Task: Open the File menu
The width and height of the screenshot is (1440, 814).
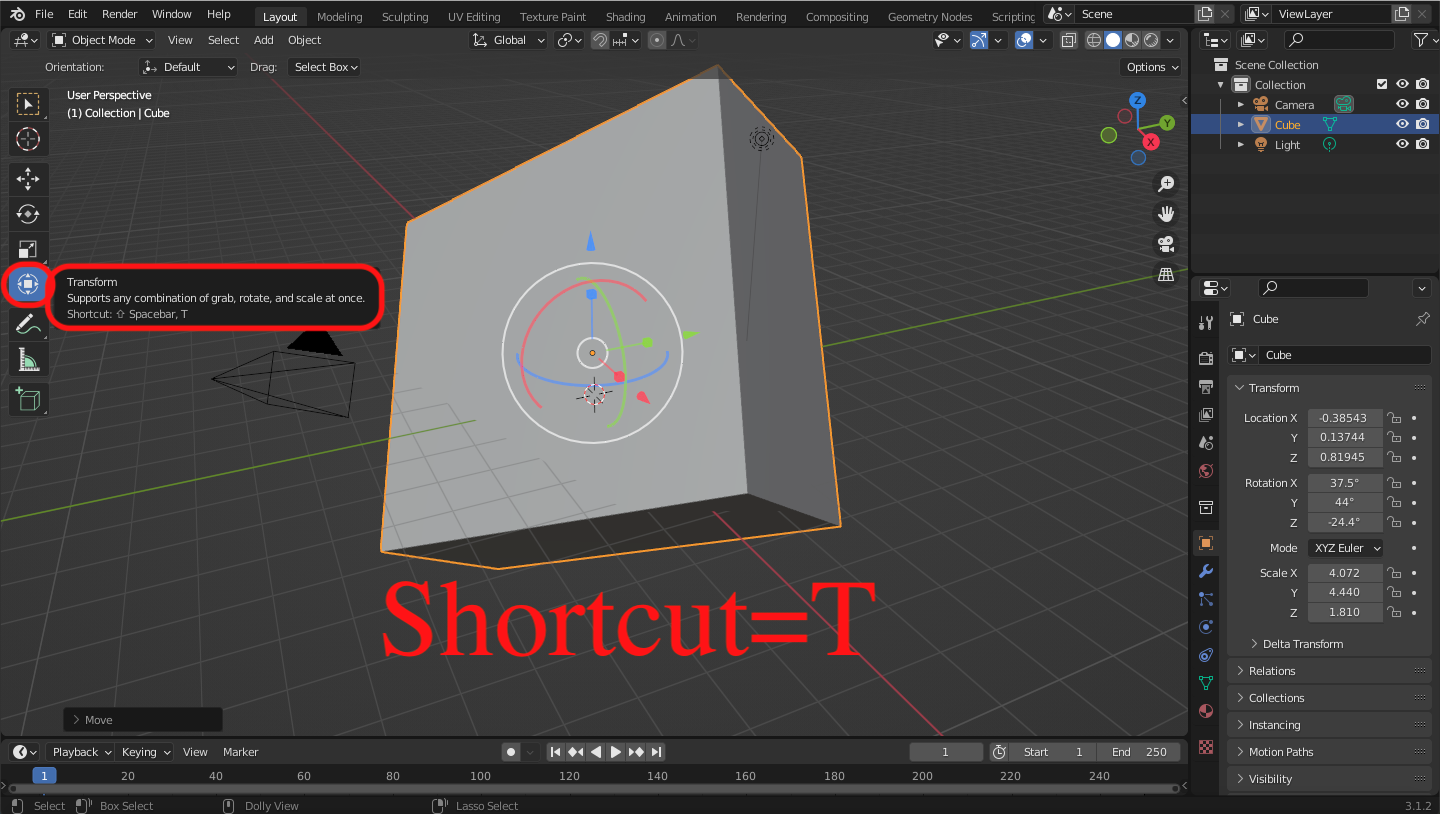Action: [x=44, y=14]
